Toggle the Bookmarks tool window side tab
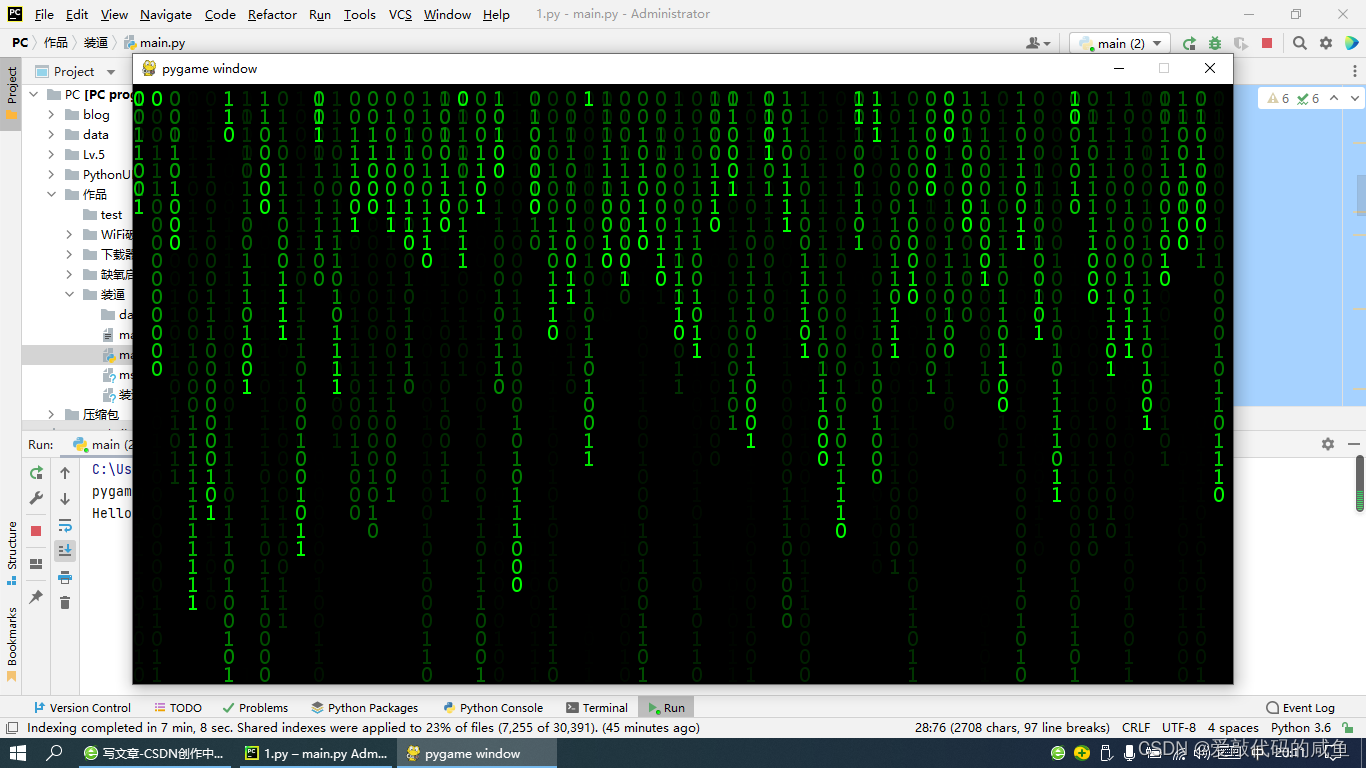1366x768 pixels. [x=11, y=644]
